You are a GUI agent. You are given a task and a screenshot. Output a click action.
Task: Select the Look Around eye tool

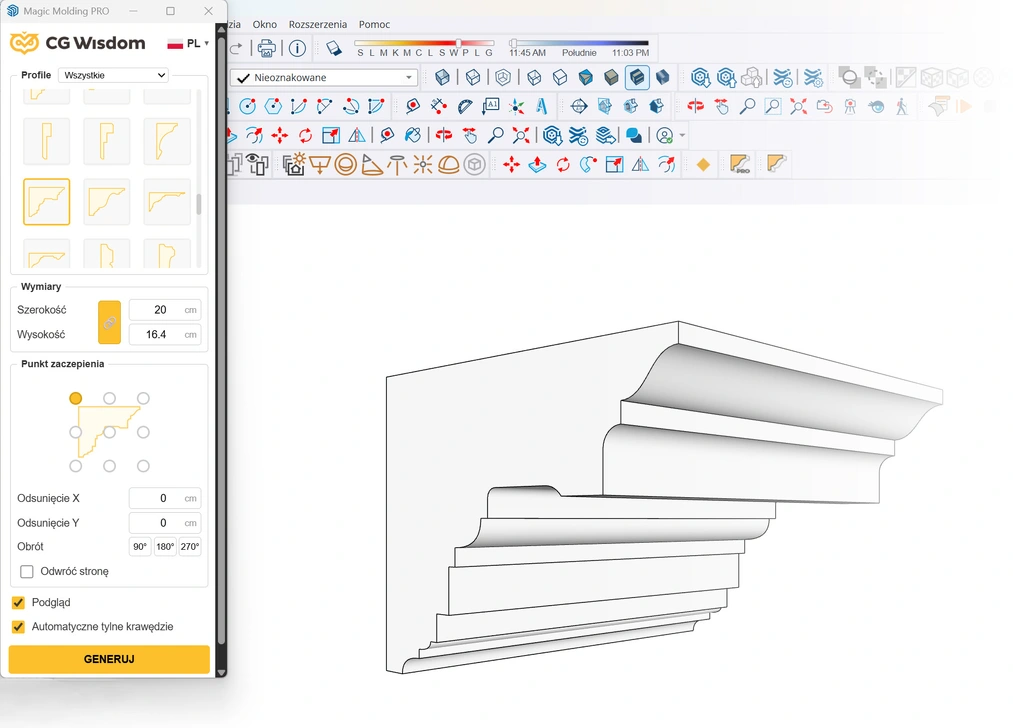(876, 106)
